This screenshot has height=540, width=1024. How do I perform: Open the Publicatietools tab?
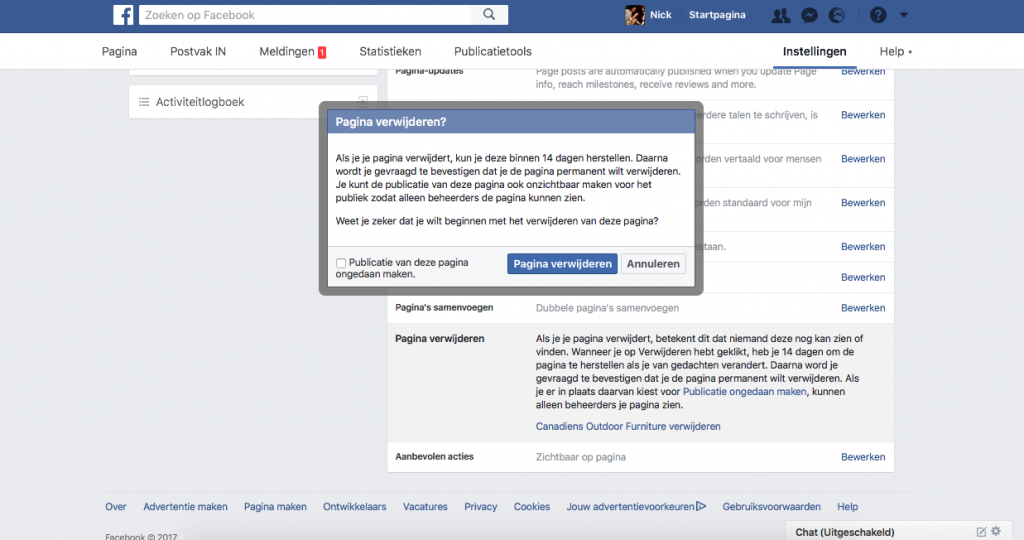pyautogui.click(x=492, y=52)
